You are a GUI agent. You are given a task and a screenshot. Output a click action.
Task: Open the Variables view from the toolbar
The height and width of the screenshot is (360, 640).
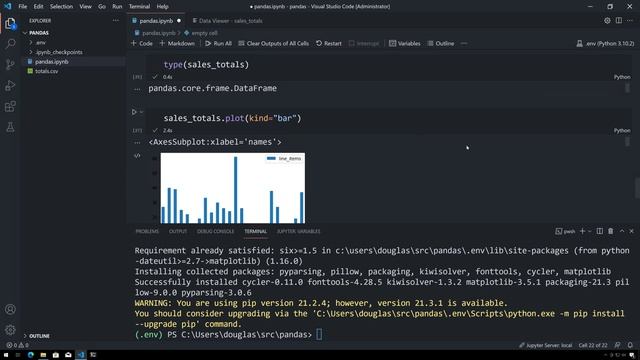(404, 43)
